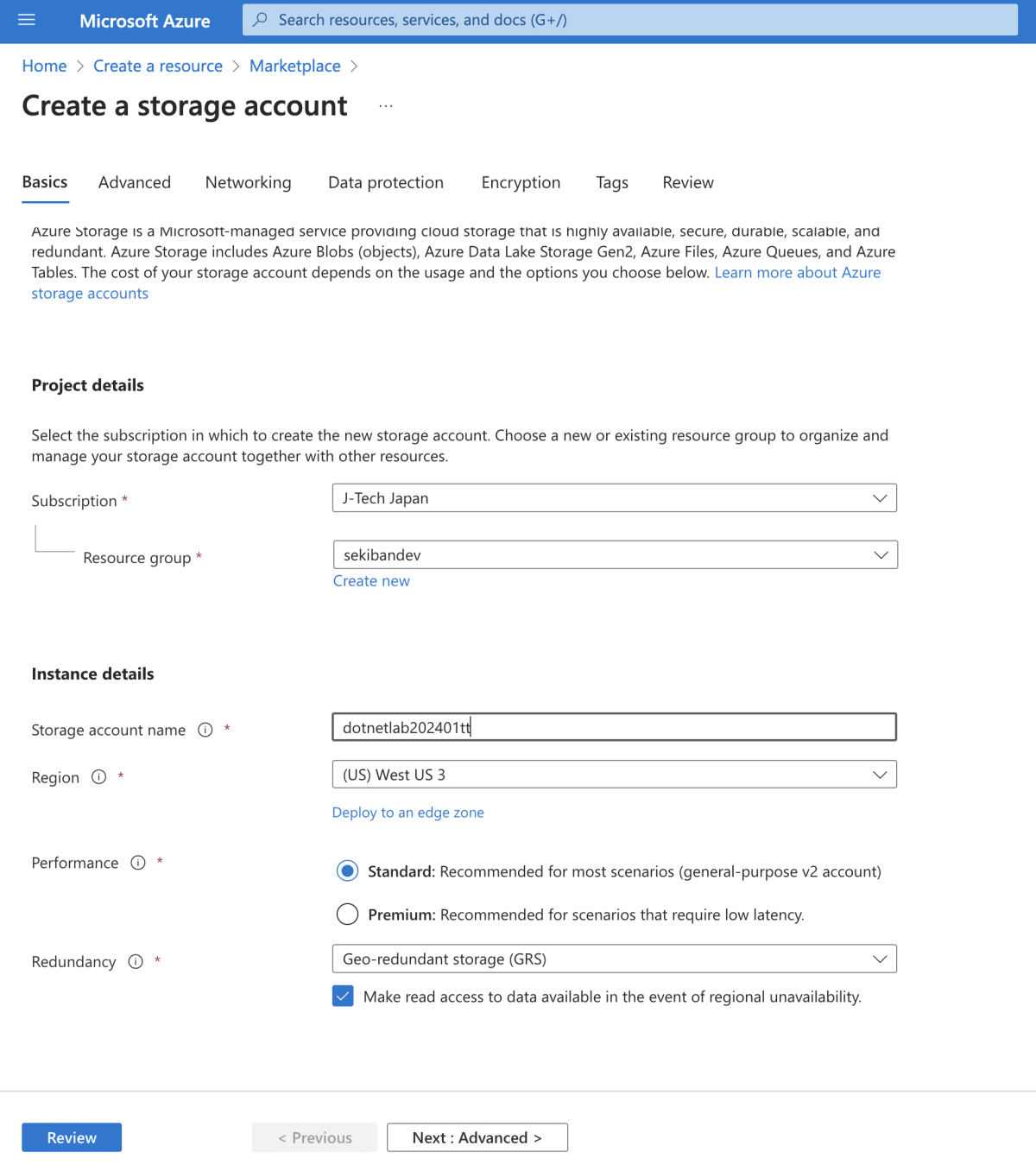Switch to the Data protection tab
1036x1171 pixels.
pyautogui.click(x=386, y=182)
